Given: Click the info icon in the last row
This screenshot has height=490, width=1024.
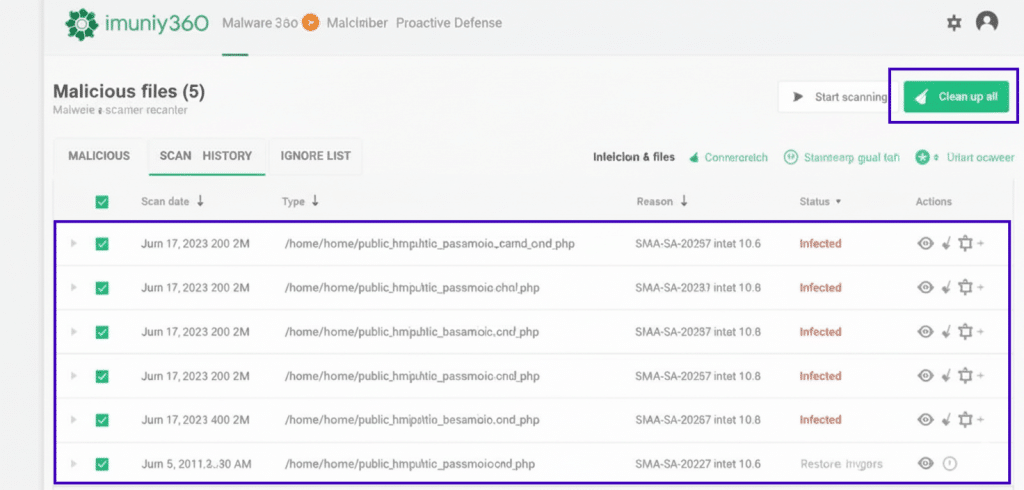Looking at the screenshot, I should [x=950, y=464].
